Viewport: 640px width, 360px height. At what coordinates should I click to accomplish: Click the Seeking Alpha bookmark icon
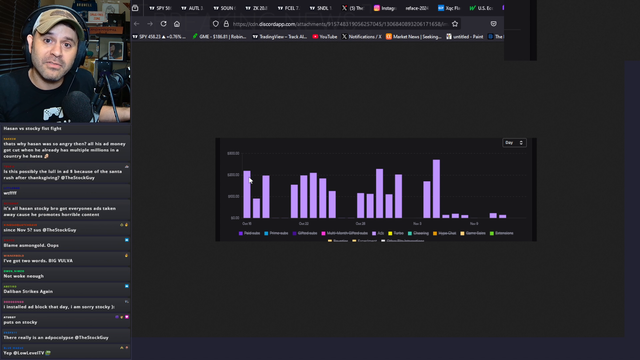[x=389, y=37]
